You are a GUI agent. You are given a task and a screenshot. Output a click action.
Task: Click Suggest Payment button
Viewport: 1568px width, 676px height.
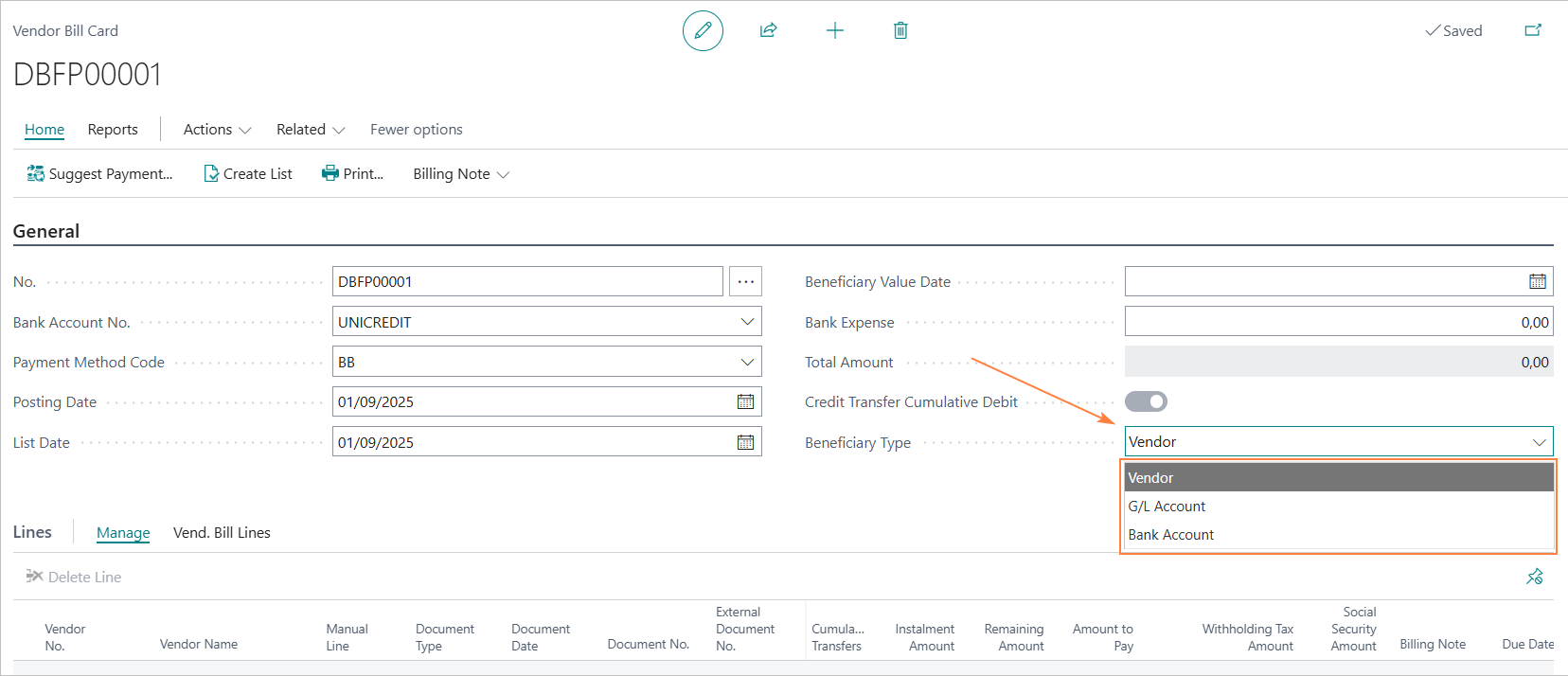100,174
